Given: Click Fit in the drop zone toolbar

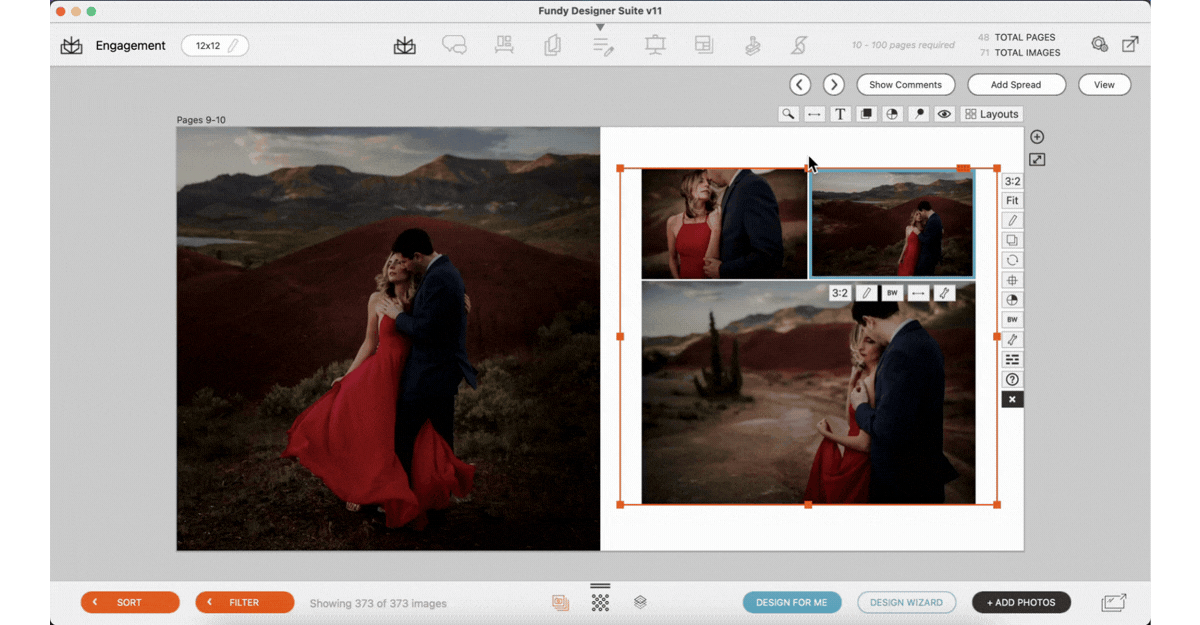Looking at the screenshot, I should (x=1012, y=201).
